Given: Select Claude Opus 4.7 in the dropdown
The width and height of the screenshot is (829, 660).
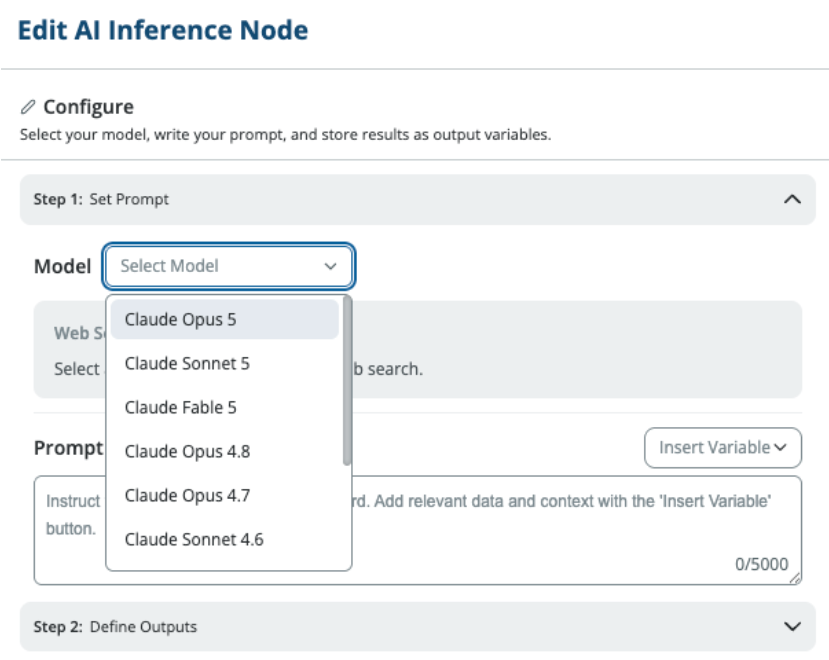Looking at the screenshot, I should 225,496.
